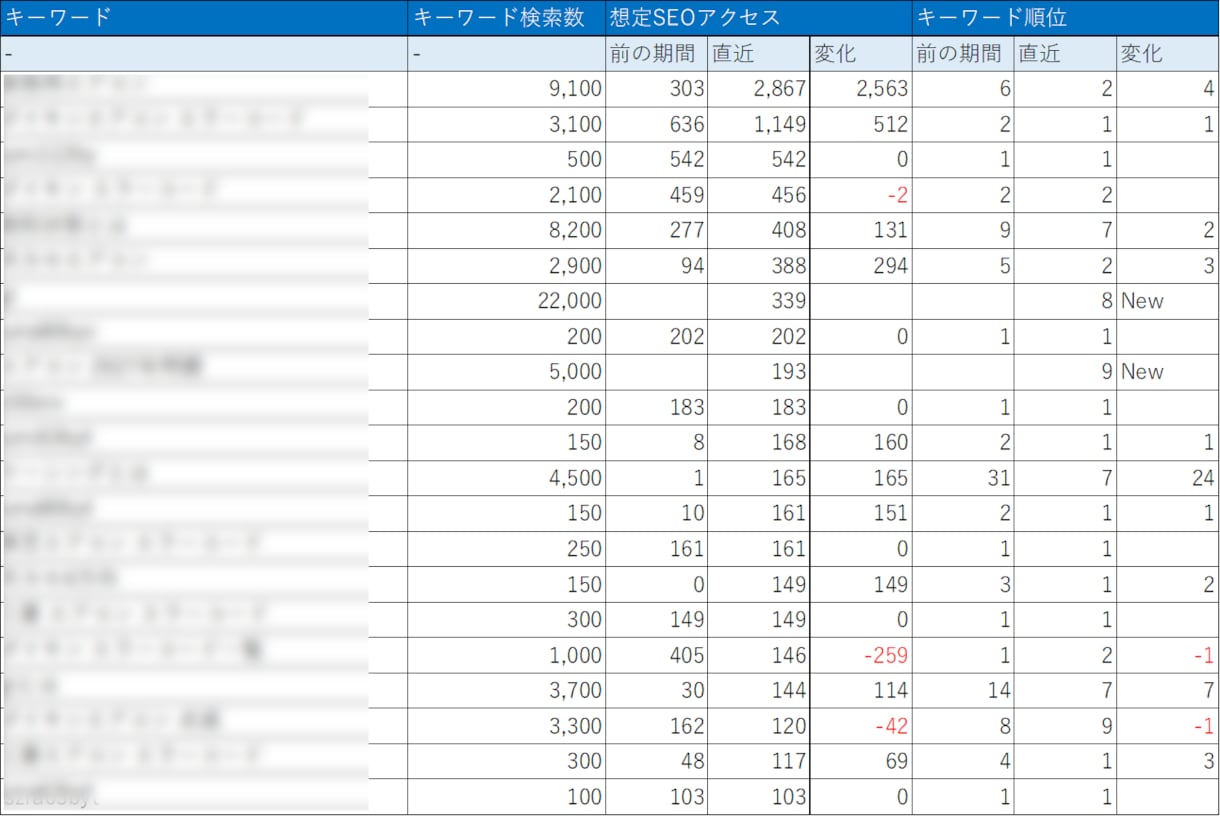Viewport: 1220px width, 816px height.
Task: Click the search volume cell 8,200
Action: (507, 230)
